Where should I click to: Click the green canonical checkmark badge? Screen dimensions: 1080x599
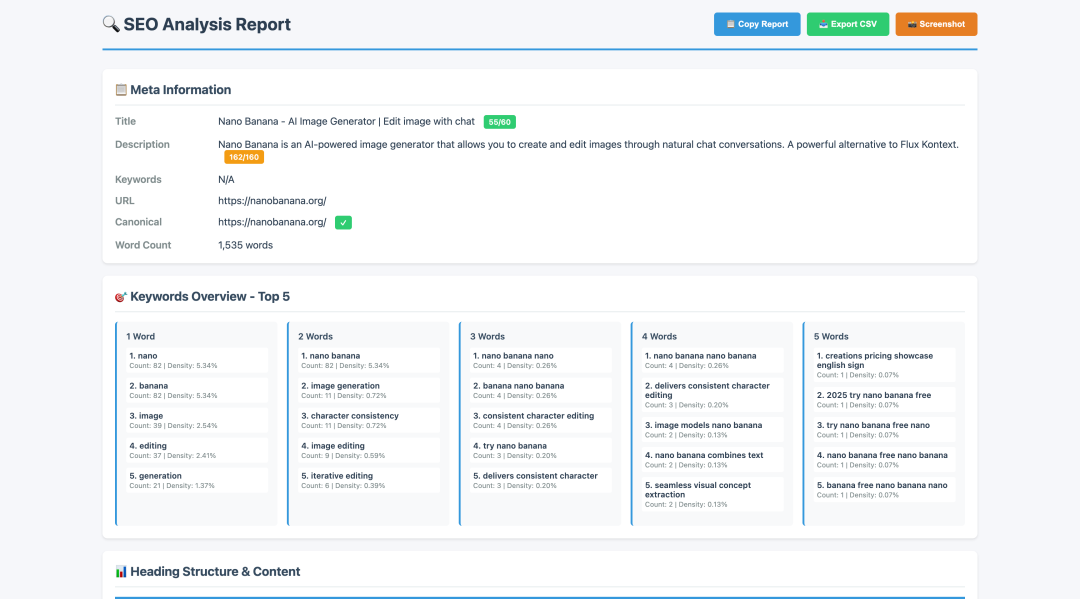[x=343, y=222]
